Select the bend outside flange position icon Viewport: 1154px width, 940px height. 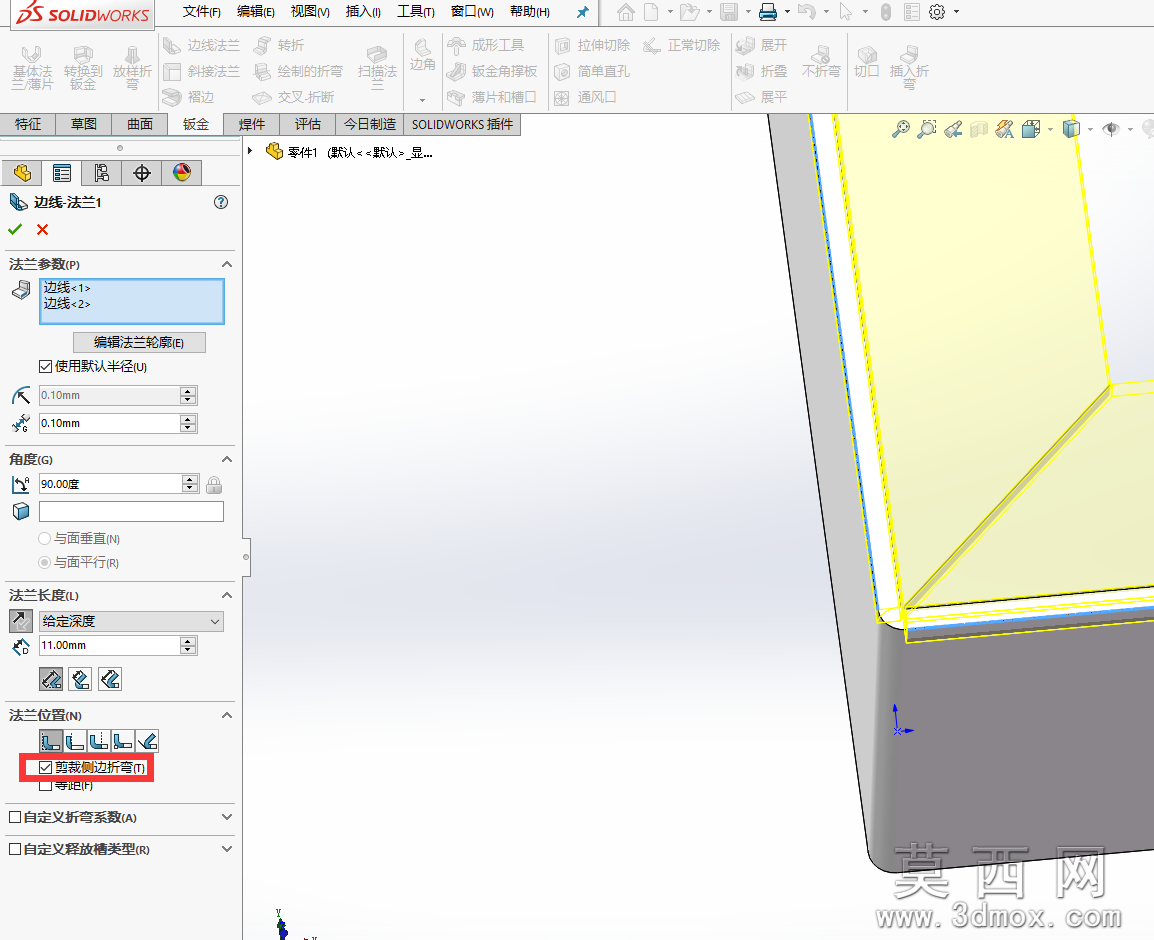tap(99, 741)
